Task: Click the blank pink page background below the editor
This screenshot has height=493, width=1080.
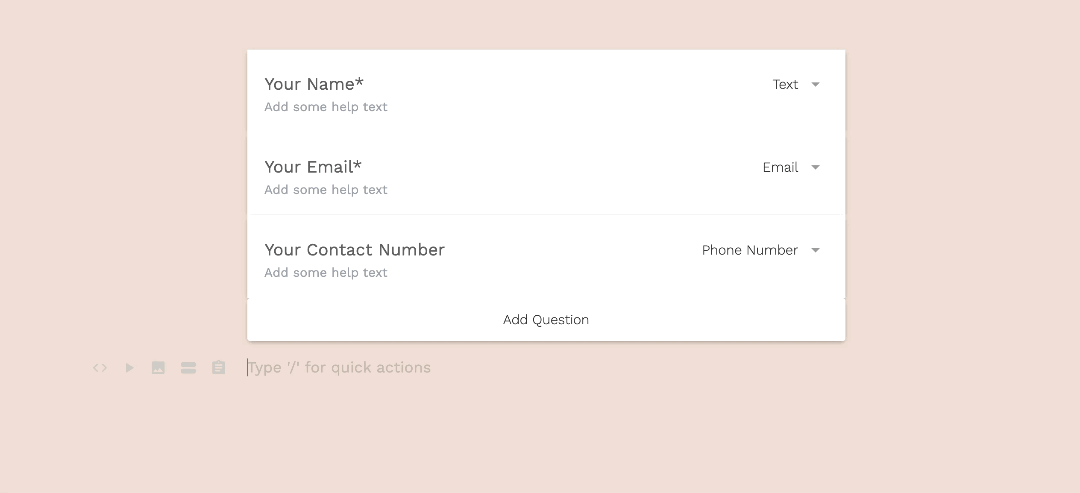Action: point(540,440)
